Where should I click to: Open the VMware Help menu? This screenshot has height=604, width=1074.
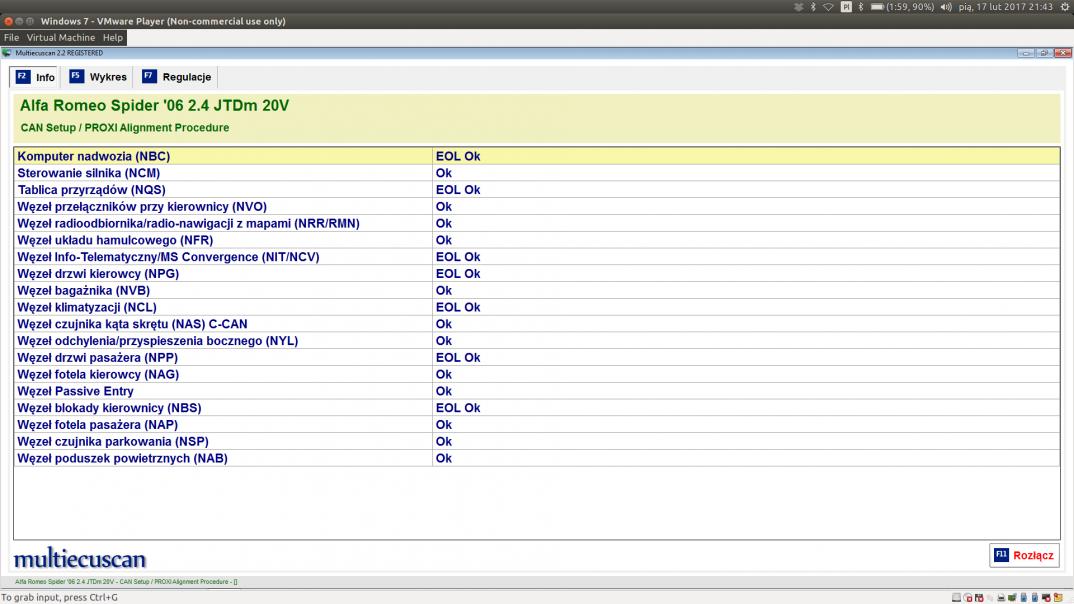(112, 38)
